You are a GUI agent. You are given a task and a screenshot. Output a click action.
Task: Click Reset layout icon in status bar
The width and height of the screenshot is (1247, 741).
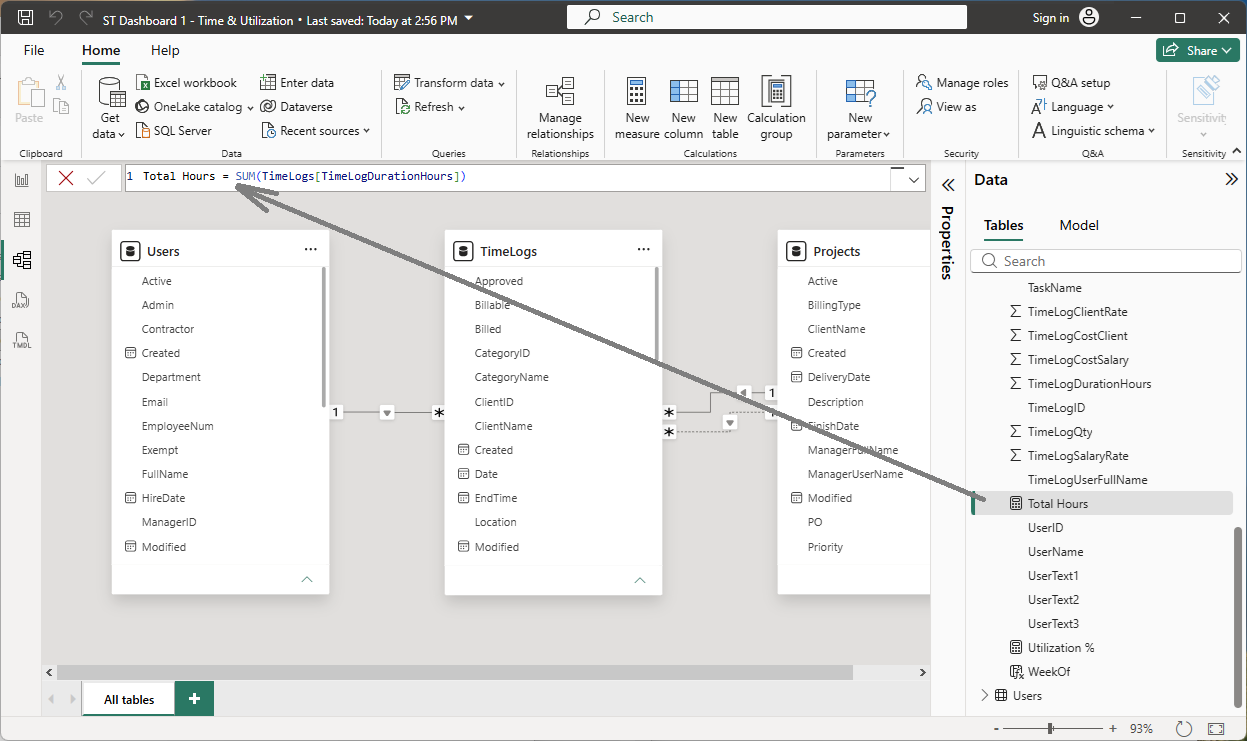(1184, 728)
